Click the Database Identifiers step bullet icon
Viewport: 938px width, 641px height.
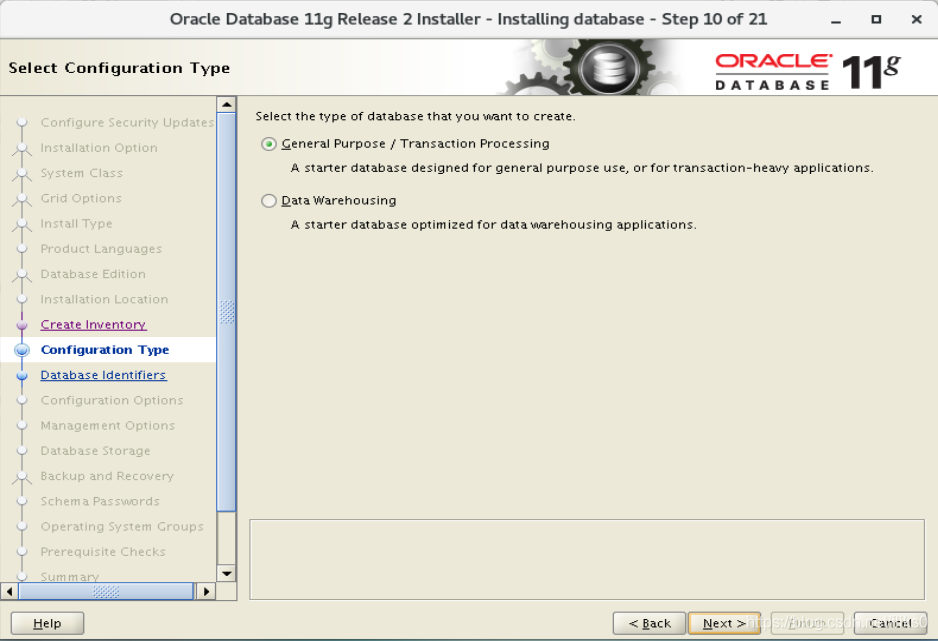[x=22, y=376]
